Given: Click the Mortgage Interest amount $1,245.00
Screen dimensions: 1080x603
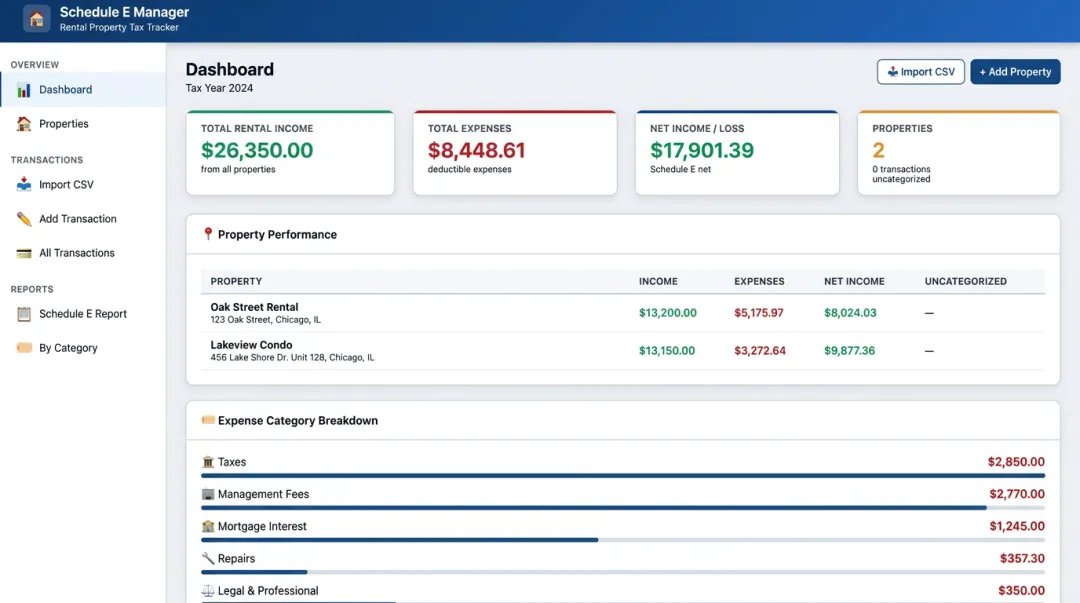Looking at the screenshot, I should pos(1017,527).
